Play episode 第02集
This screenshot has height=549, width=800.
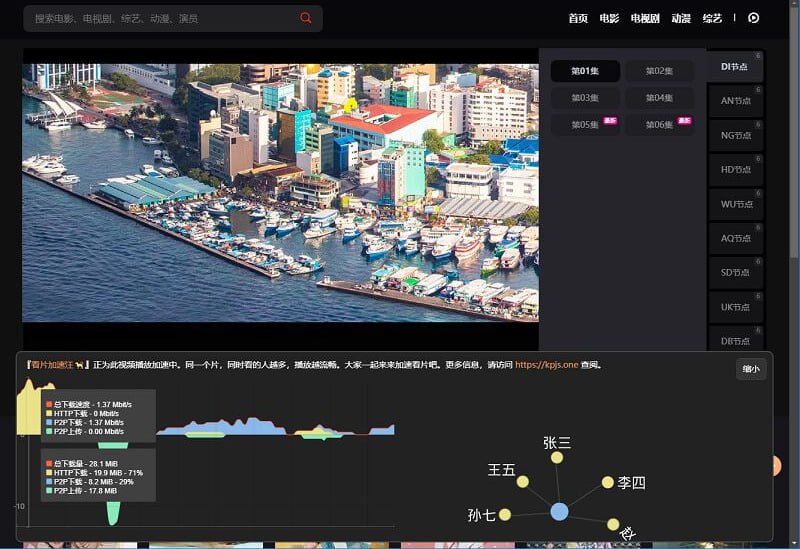pyautogui.click(x=659, y=71)
